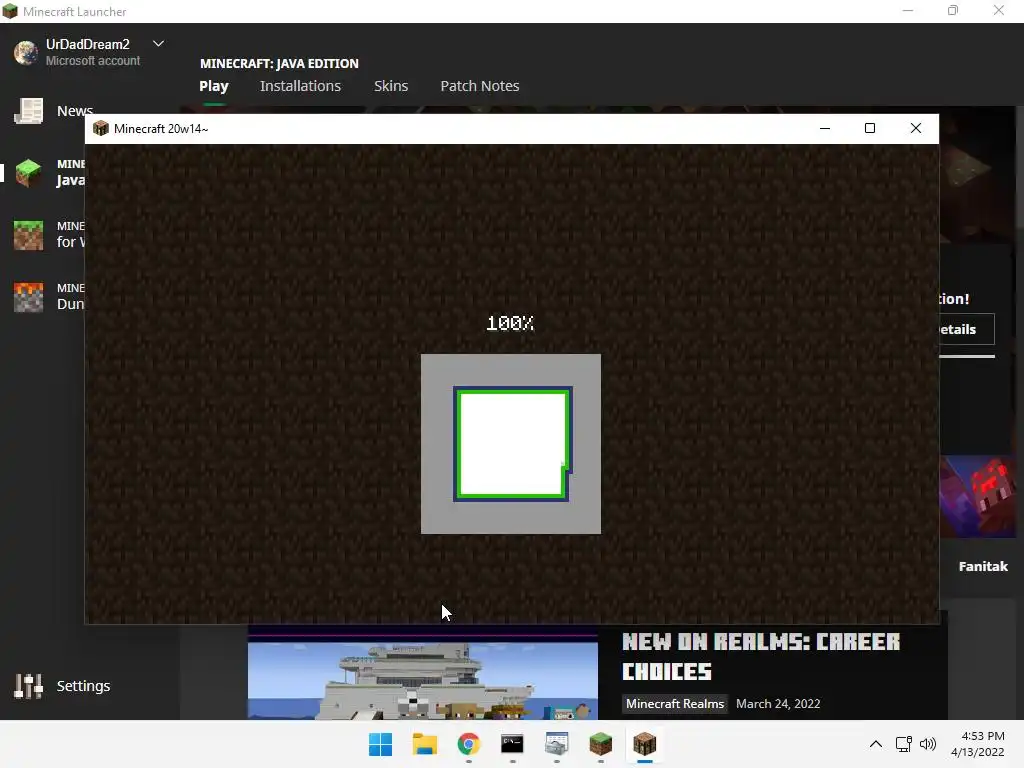Open the taskbar app next to command prompt

pyautogui.click(x=556, y=744)
